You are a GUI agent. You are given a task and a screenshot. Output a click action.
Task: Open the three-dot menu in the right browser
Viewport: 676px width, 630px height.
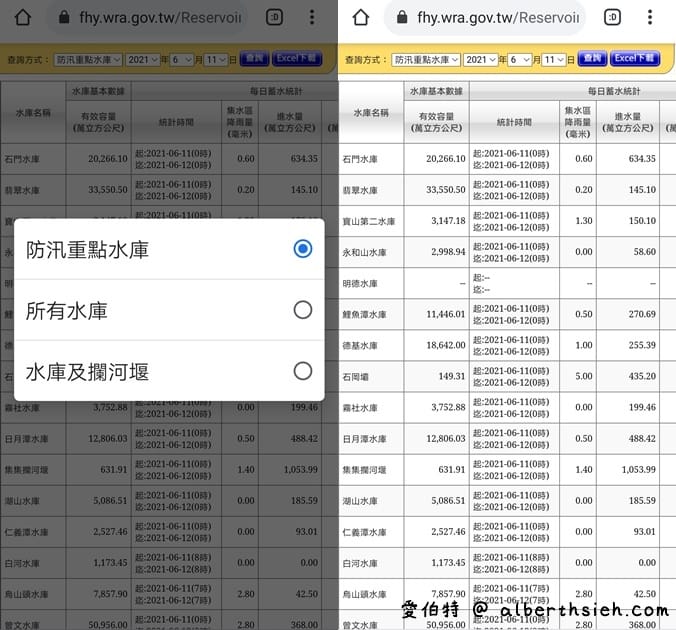pyautogui.click(x=650, y=17)
